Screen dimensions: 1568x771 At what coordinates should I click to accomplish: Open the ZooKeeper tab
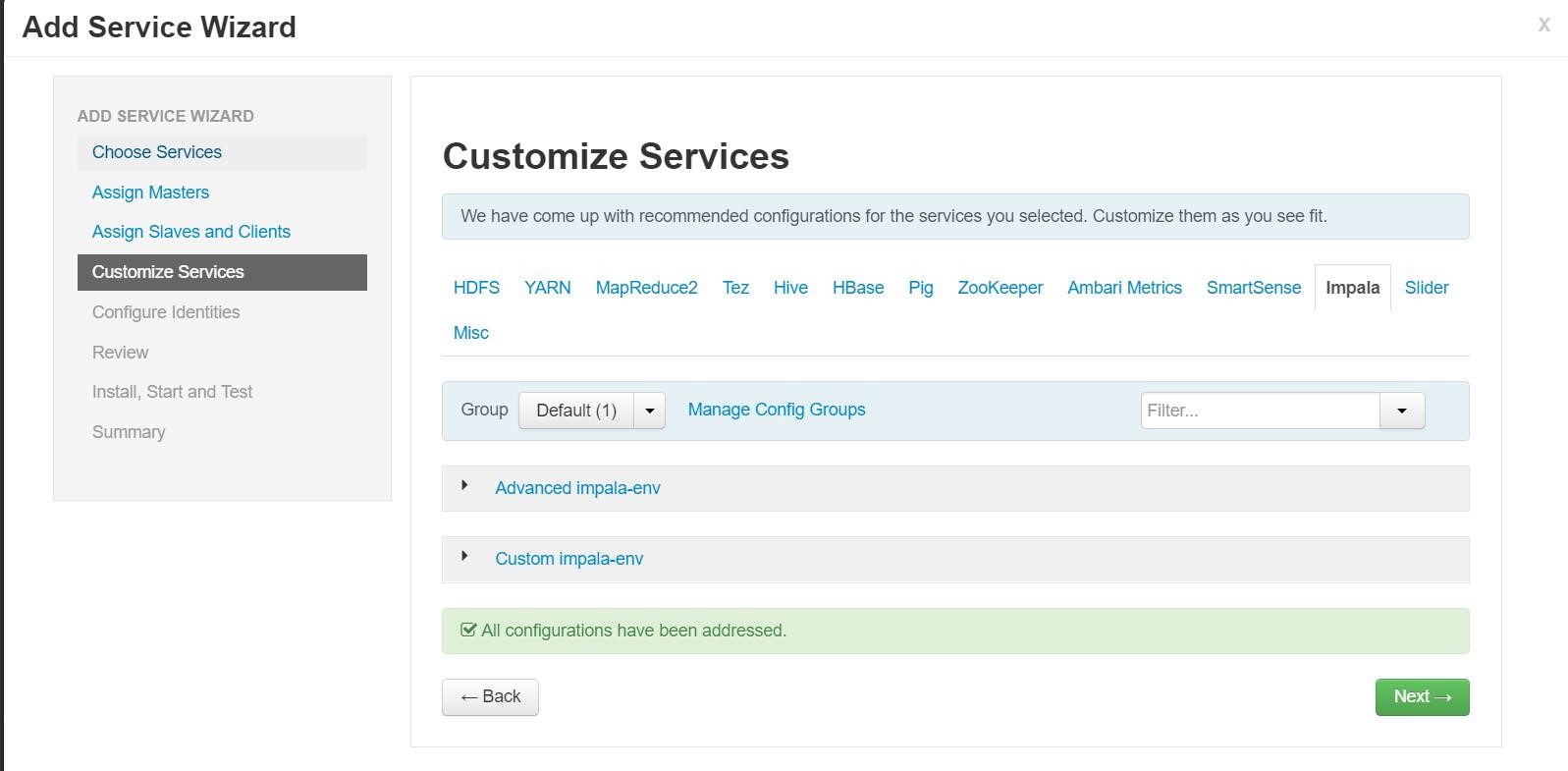pos(1000,288)
